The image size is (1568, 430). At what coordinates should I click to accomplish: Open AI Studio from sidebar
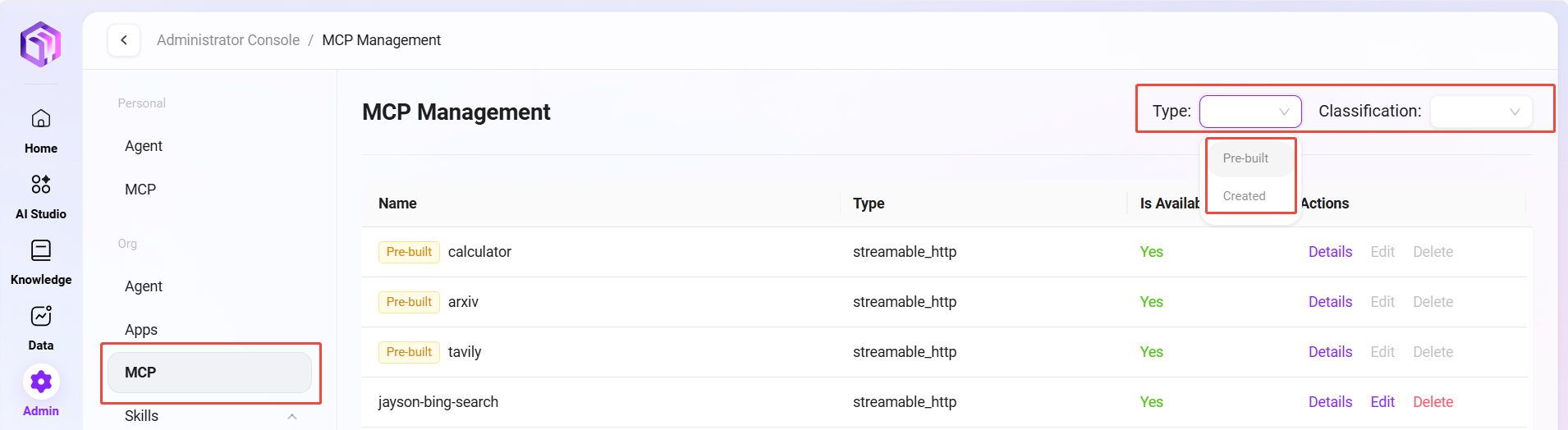(41, 185)
